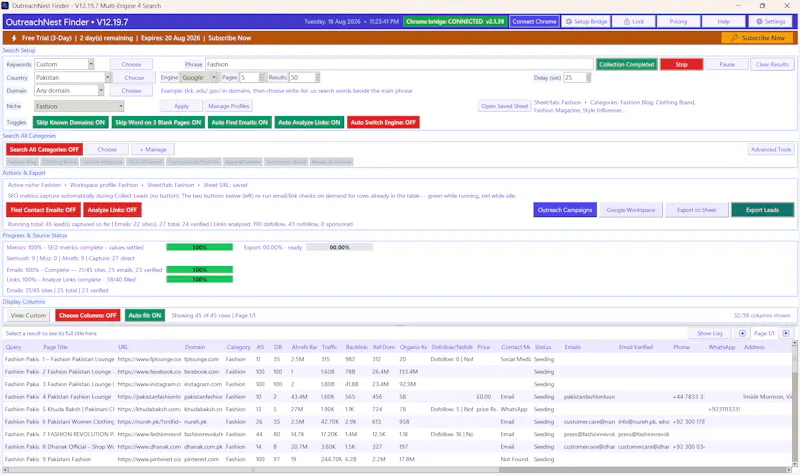Click the Pause button
The width and height of the screenshot is (800, 475).
[727, 64]
